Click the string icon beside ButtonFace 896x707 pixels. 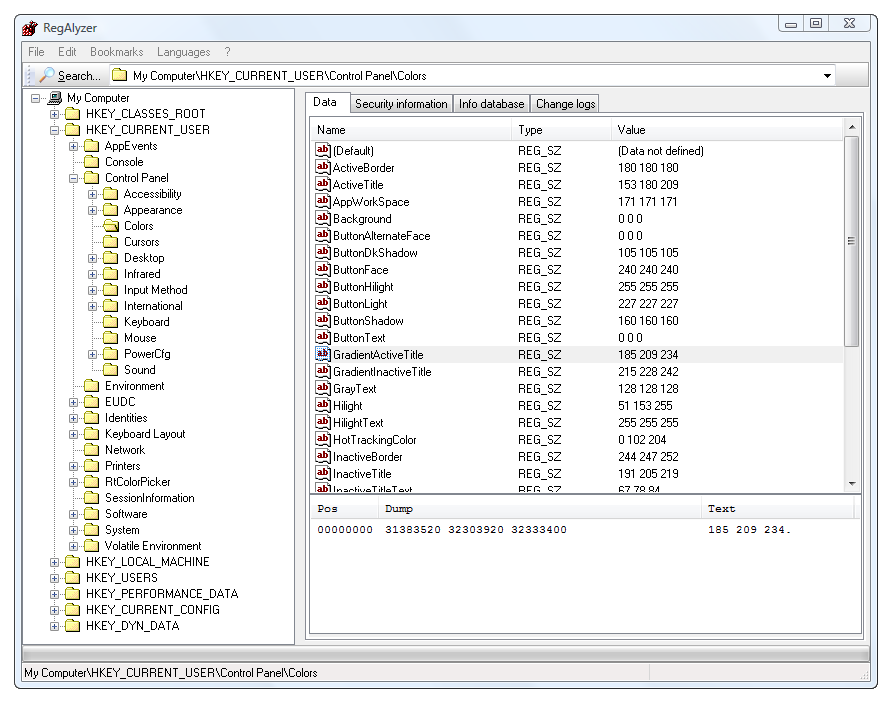[x=323, y=269]
